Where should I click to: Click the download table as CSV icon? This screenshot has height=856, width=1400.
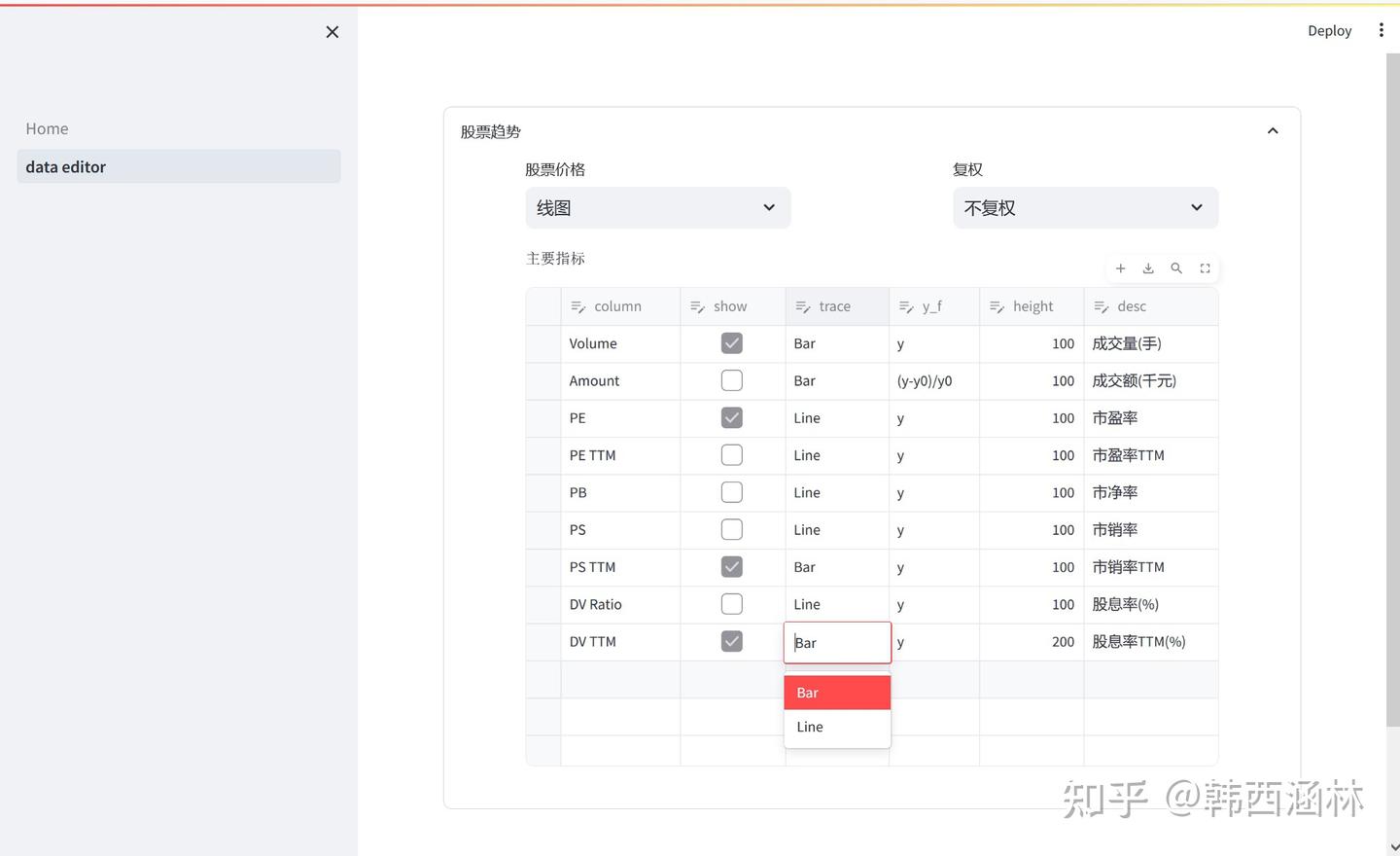1148,267
